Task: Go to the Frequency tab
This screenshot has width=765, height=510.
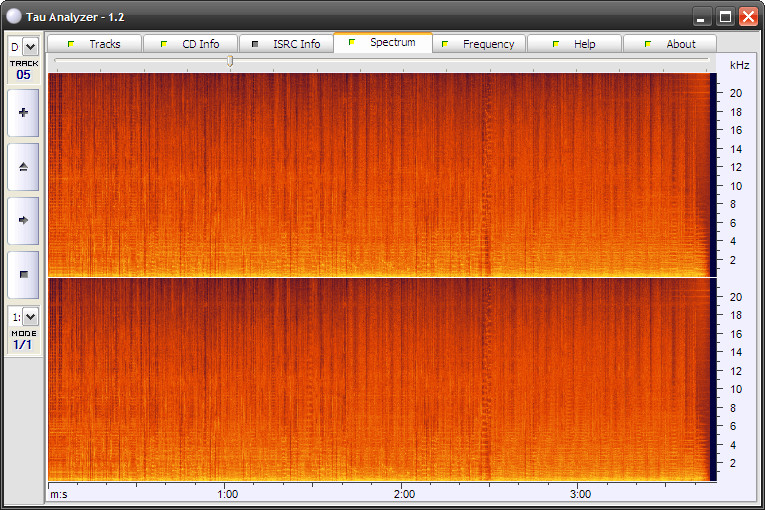Action: coord(478,44)
